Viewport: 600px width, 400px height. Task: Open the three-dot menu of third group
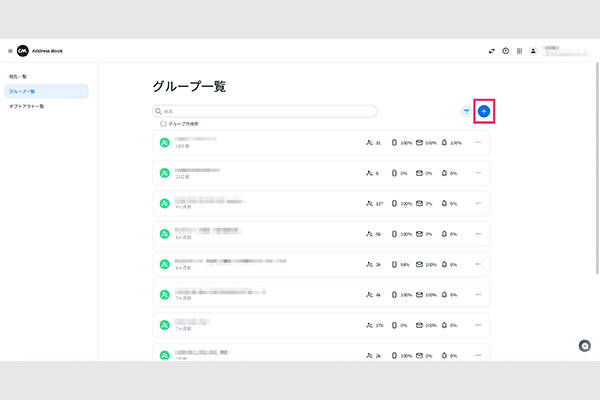click(x=478, y=203)
